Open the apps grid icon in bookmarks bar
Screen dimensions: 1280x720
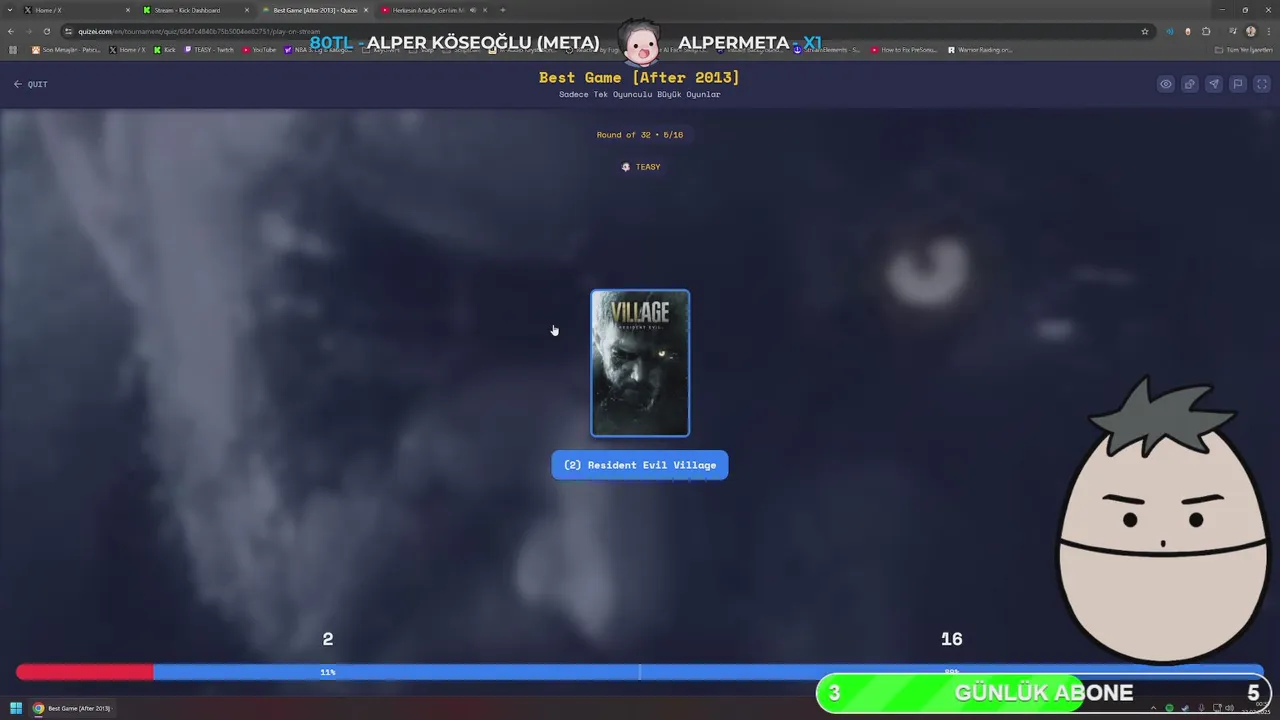pos(13,49)
